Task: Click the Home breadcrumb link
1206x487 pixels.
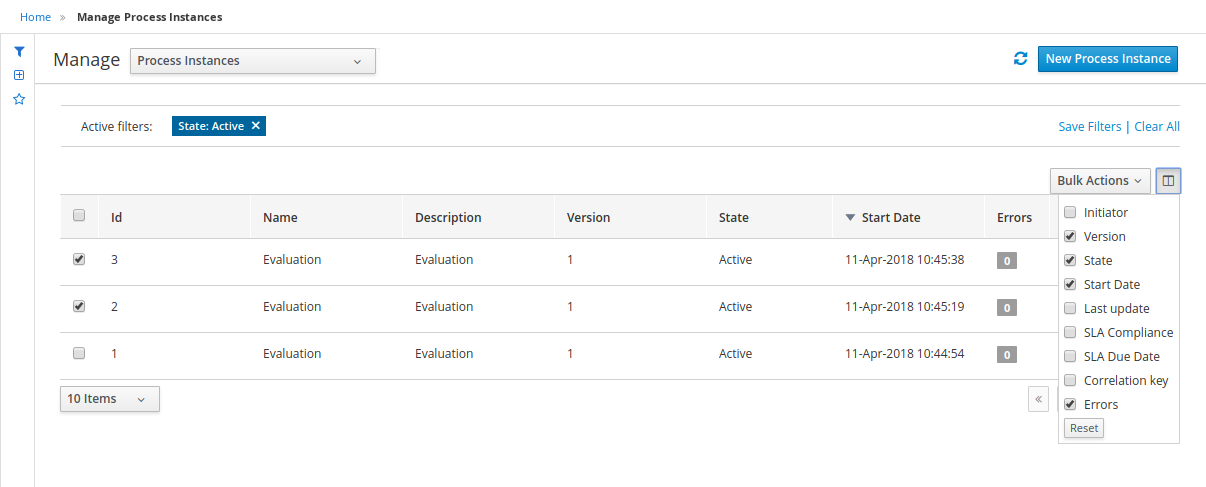Action: [x=35, y=17]
